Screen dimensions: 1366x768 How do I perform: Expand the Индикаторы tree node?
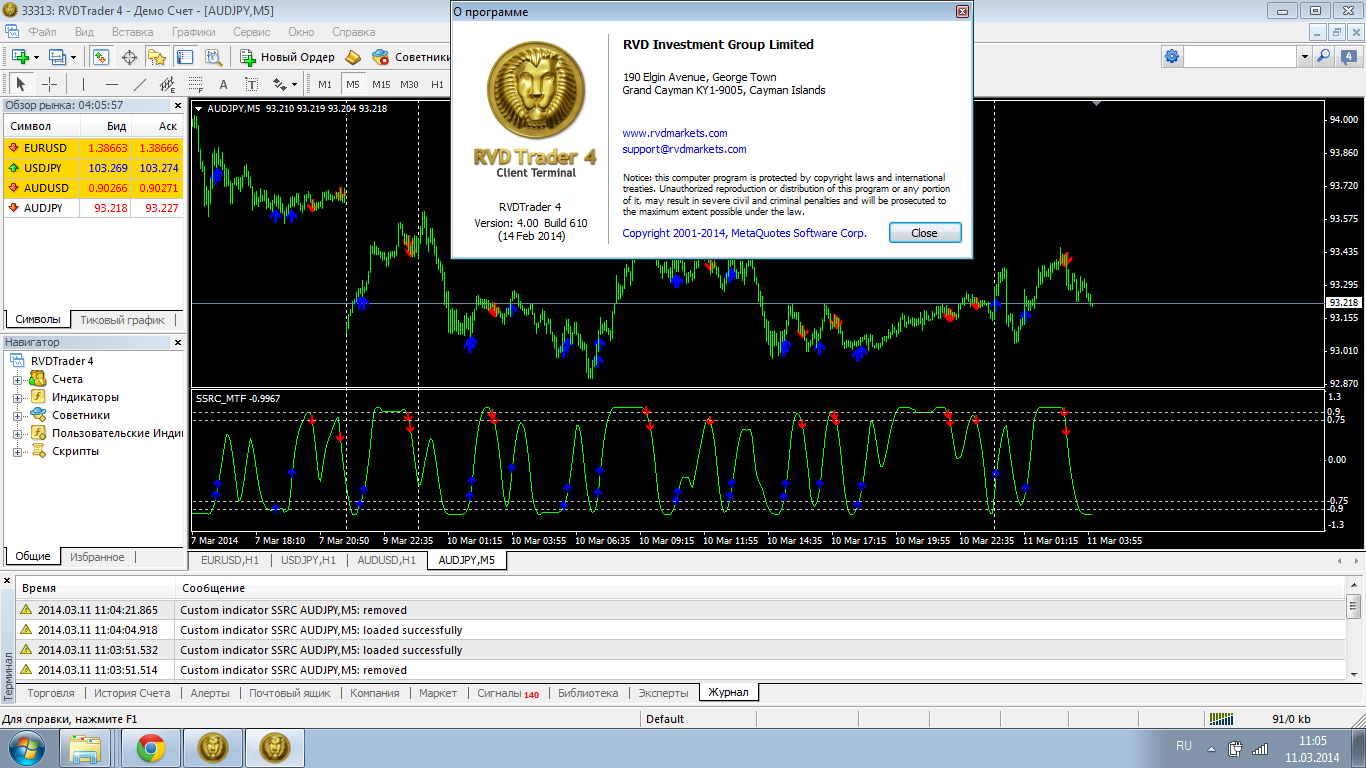click(17, 398)
